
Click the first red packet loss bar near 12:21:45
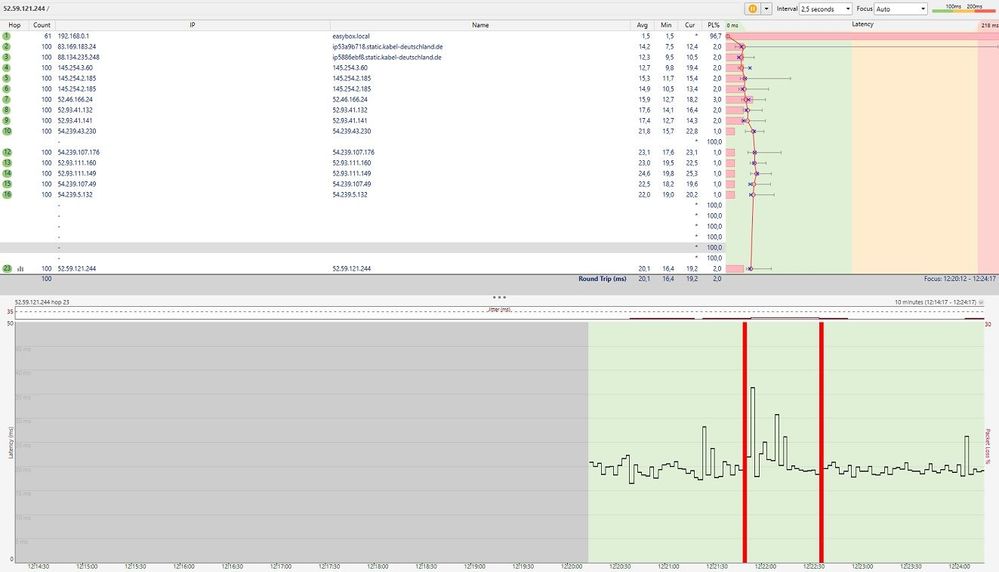(x=745, y=442)
